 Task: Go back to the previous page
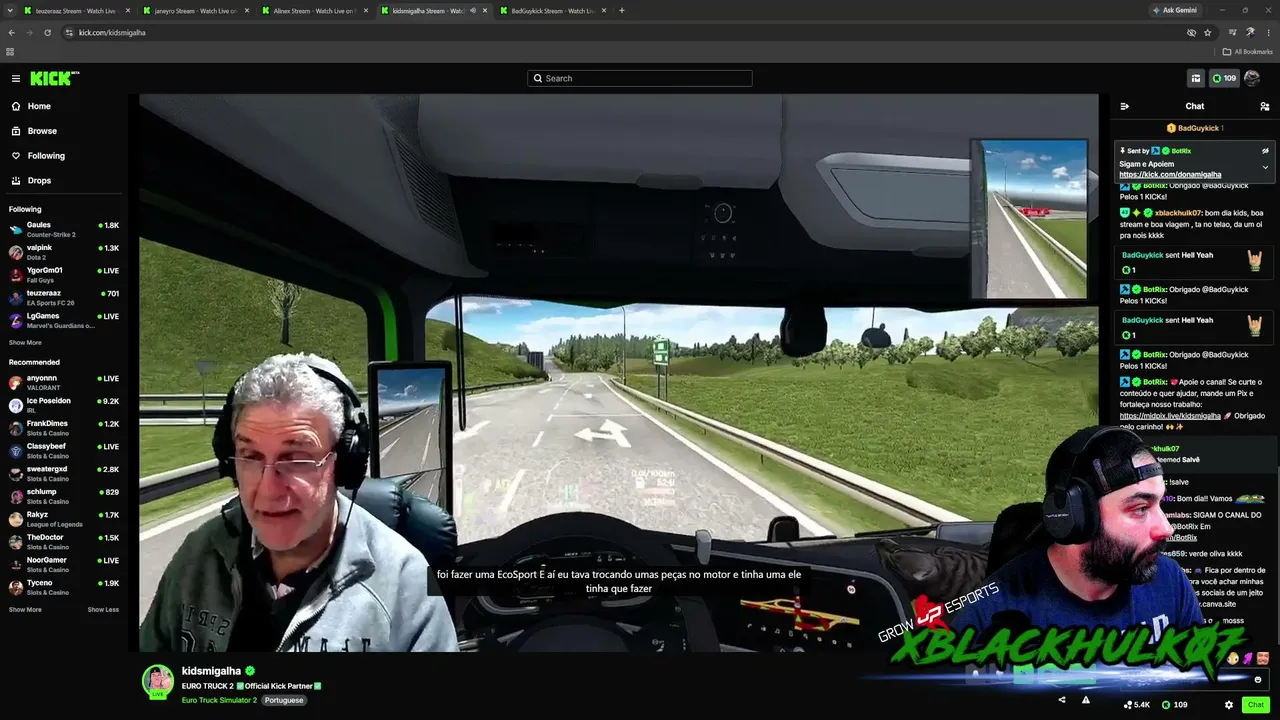(11, 32)
